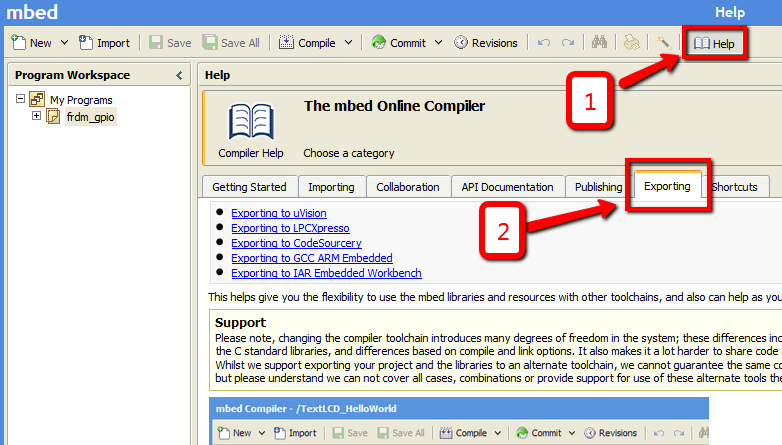Image resolution: width=782 pixels, height=445 pixels.
Task: Open the Exporting to uVision link
Action: (279, 213)
